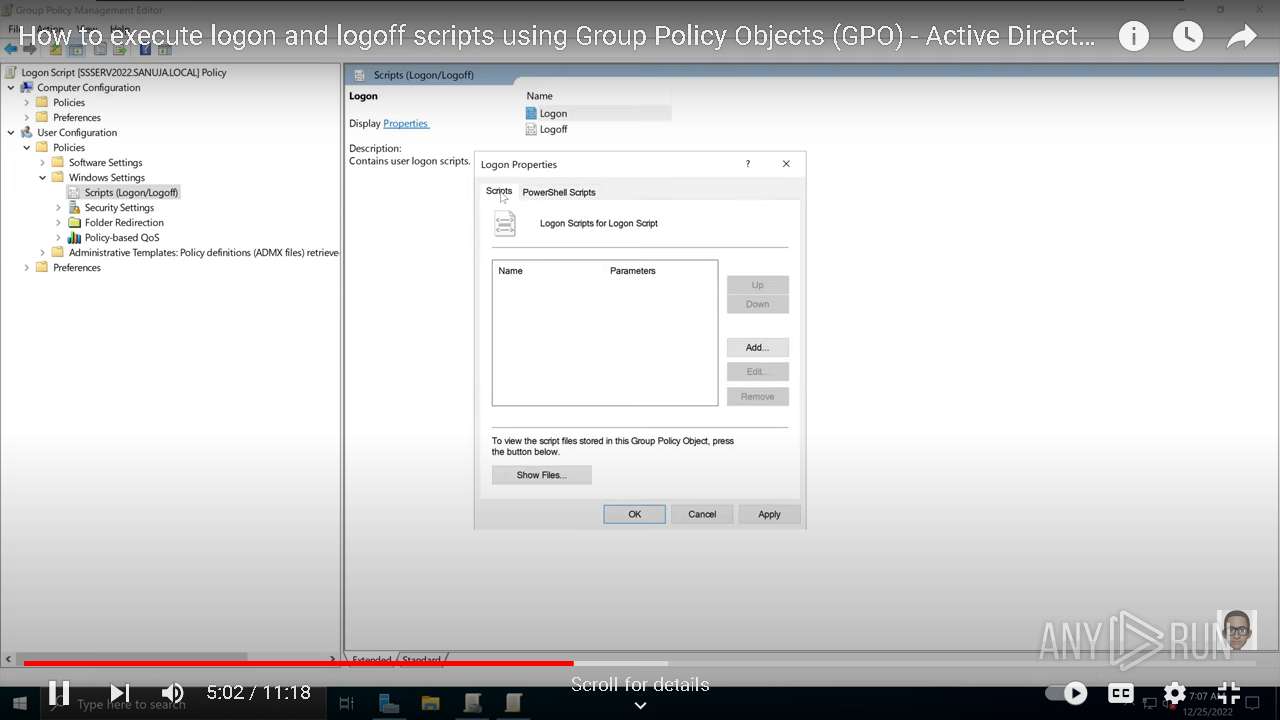
Task: Open the taskbar Task View icon
Action: point(347,704)
